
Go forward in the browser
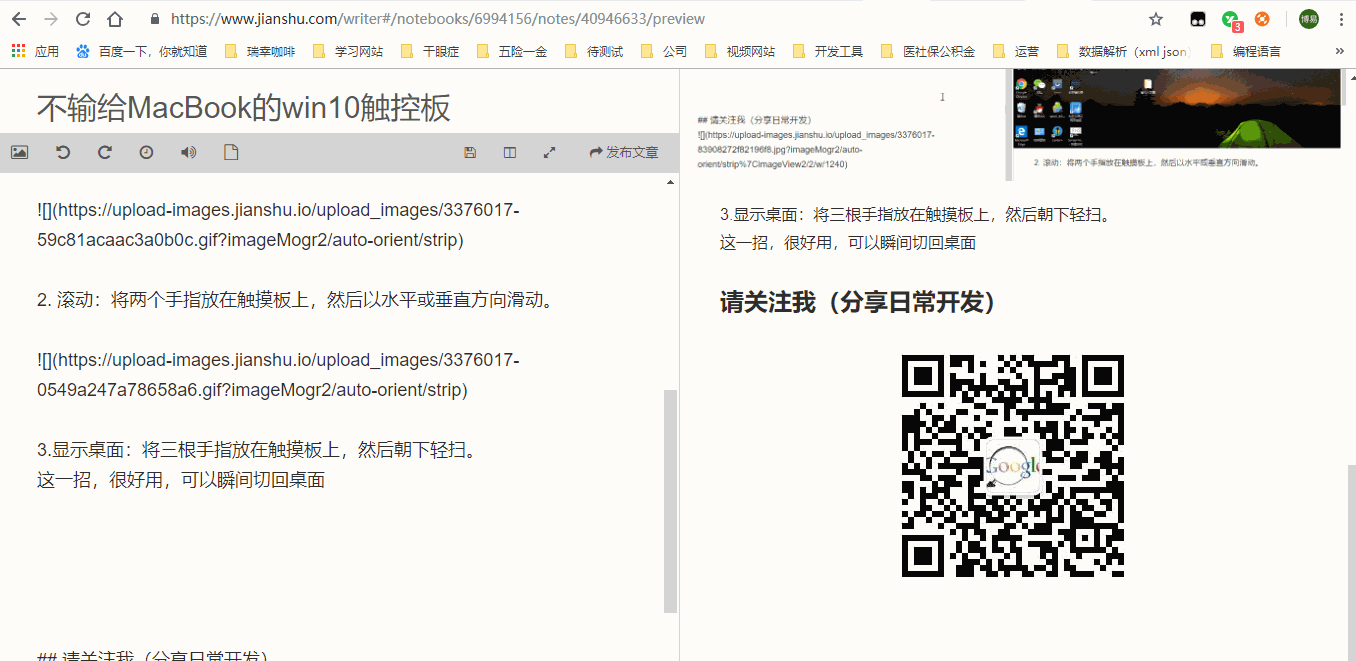[51, 19]
